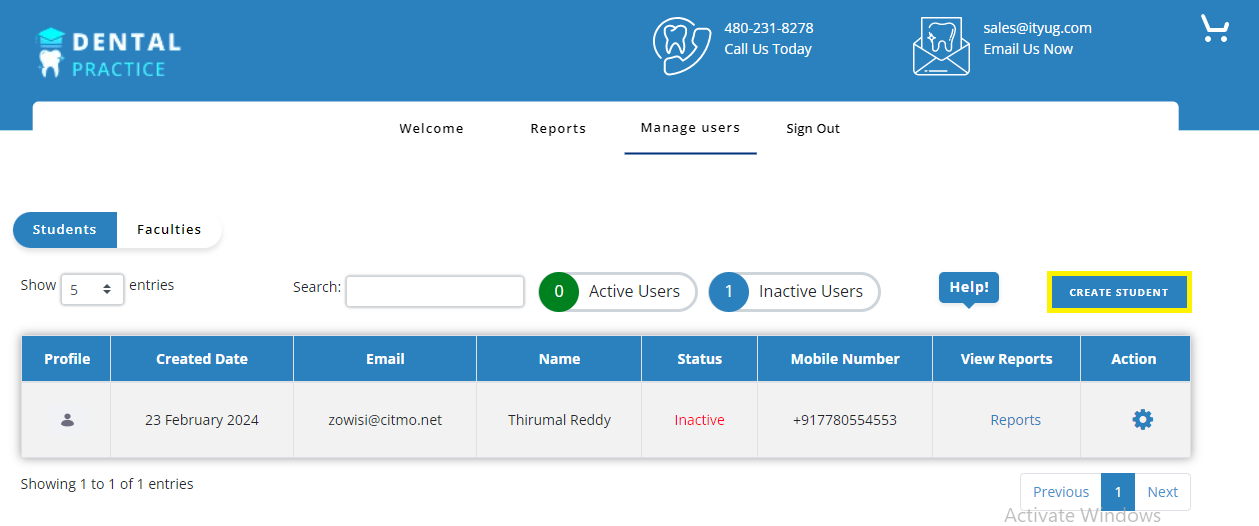Go to the Next pagination page

click(x=1162, y=492)
